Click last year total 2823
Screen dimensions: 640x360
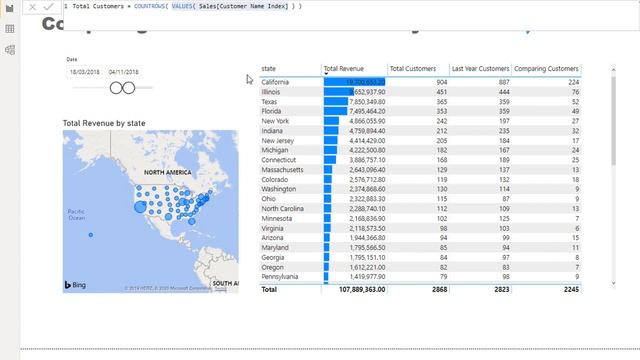click(502, 289)
